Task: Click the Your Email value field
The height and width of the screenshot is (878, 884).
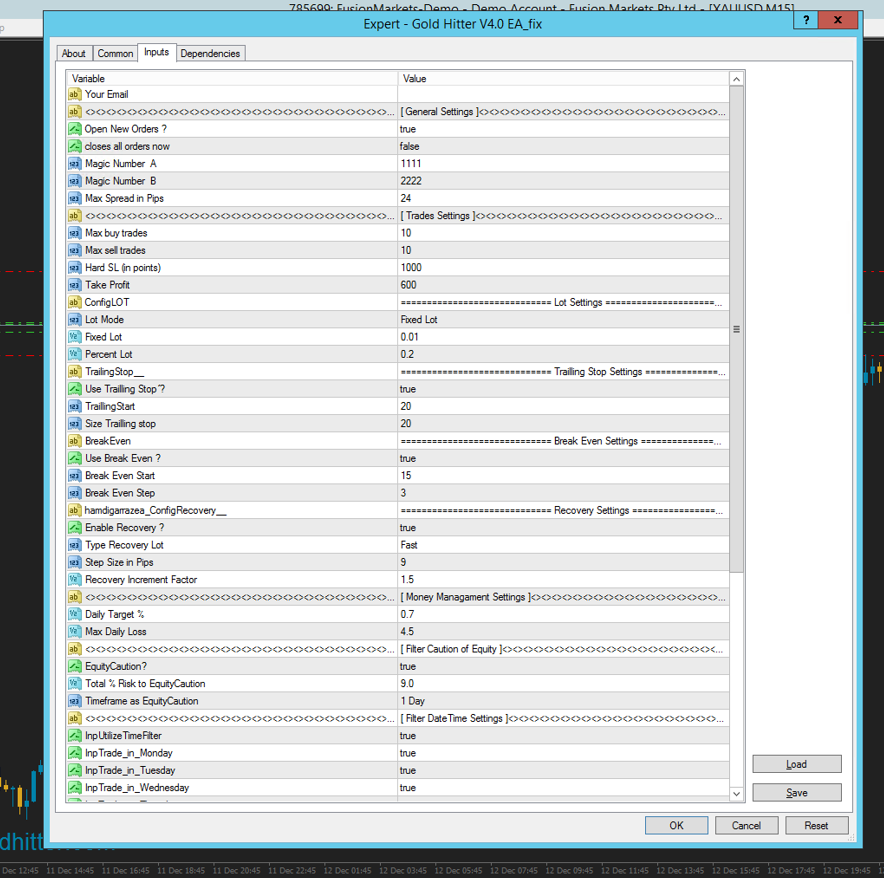Action: click(563, 94)
